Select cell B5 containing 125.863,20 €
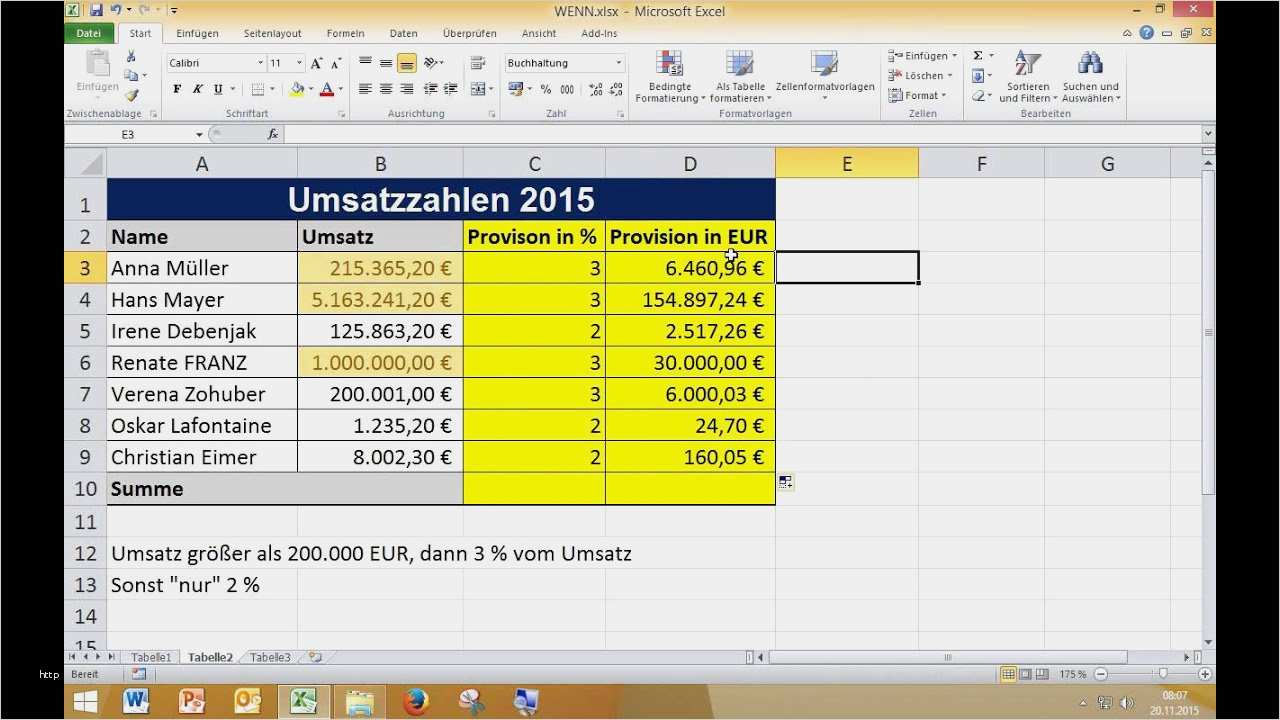 point(380,331)
